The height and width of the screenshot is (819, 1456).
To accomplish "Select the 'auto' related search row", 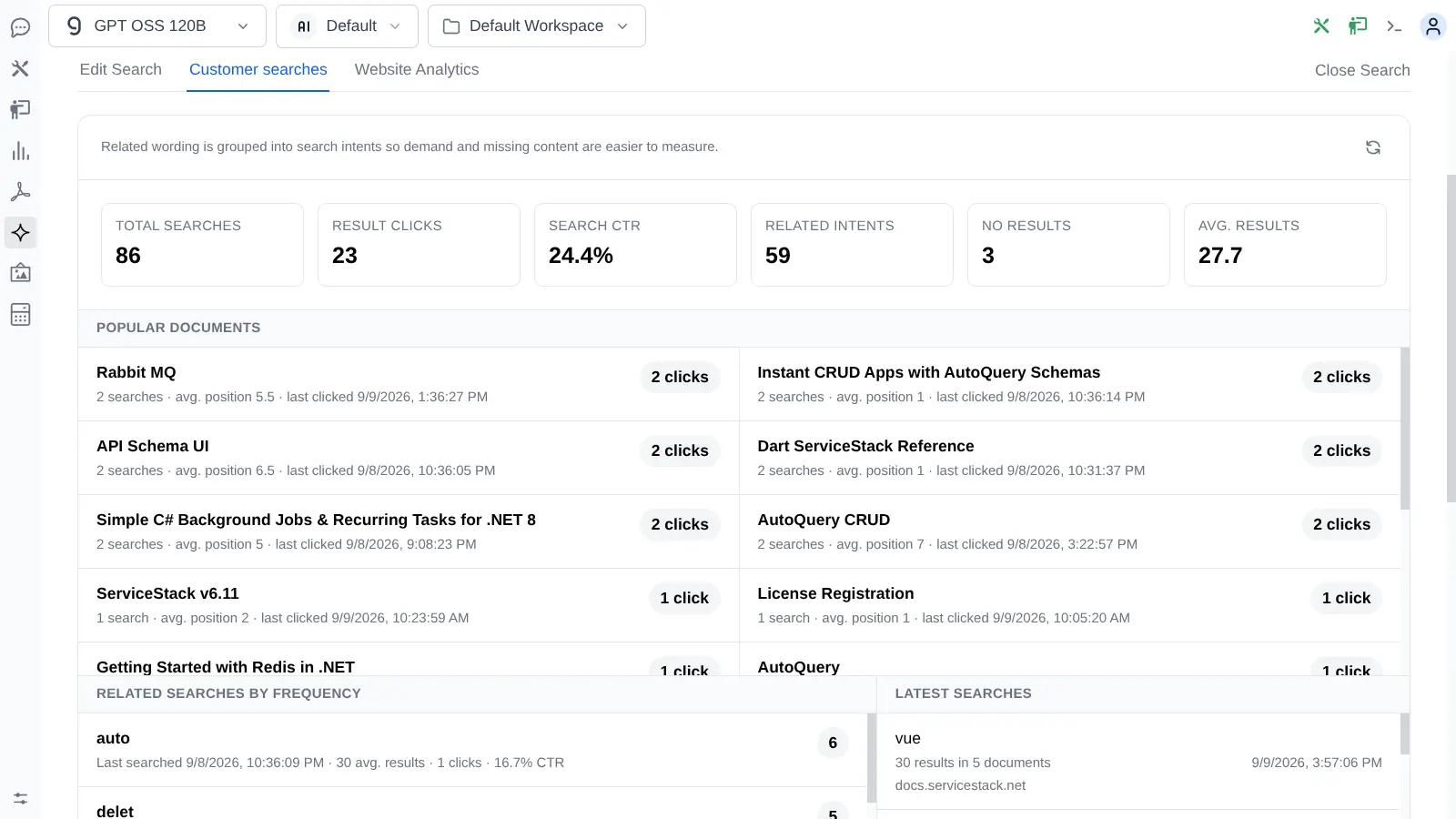I will (472, 750).
